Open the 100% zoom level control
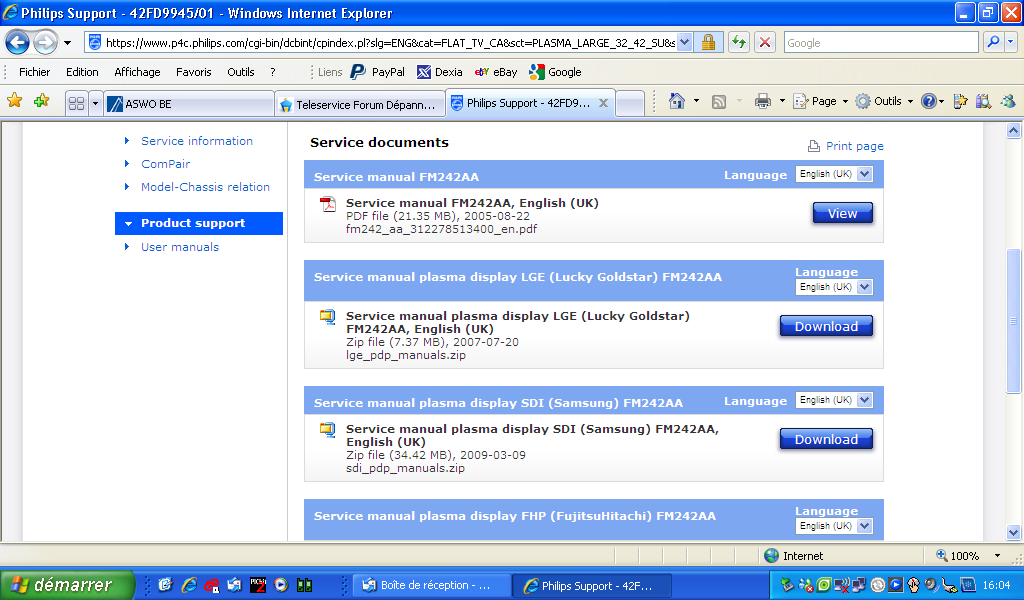The image size is (1024, 600). [968, 556]
